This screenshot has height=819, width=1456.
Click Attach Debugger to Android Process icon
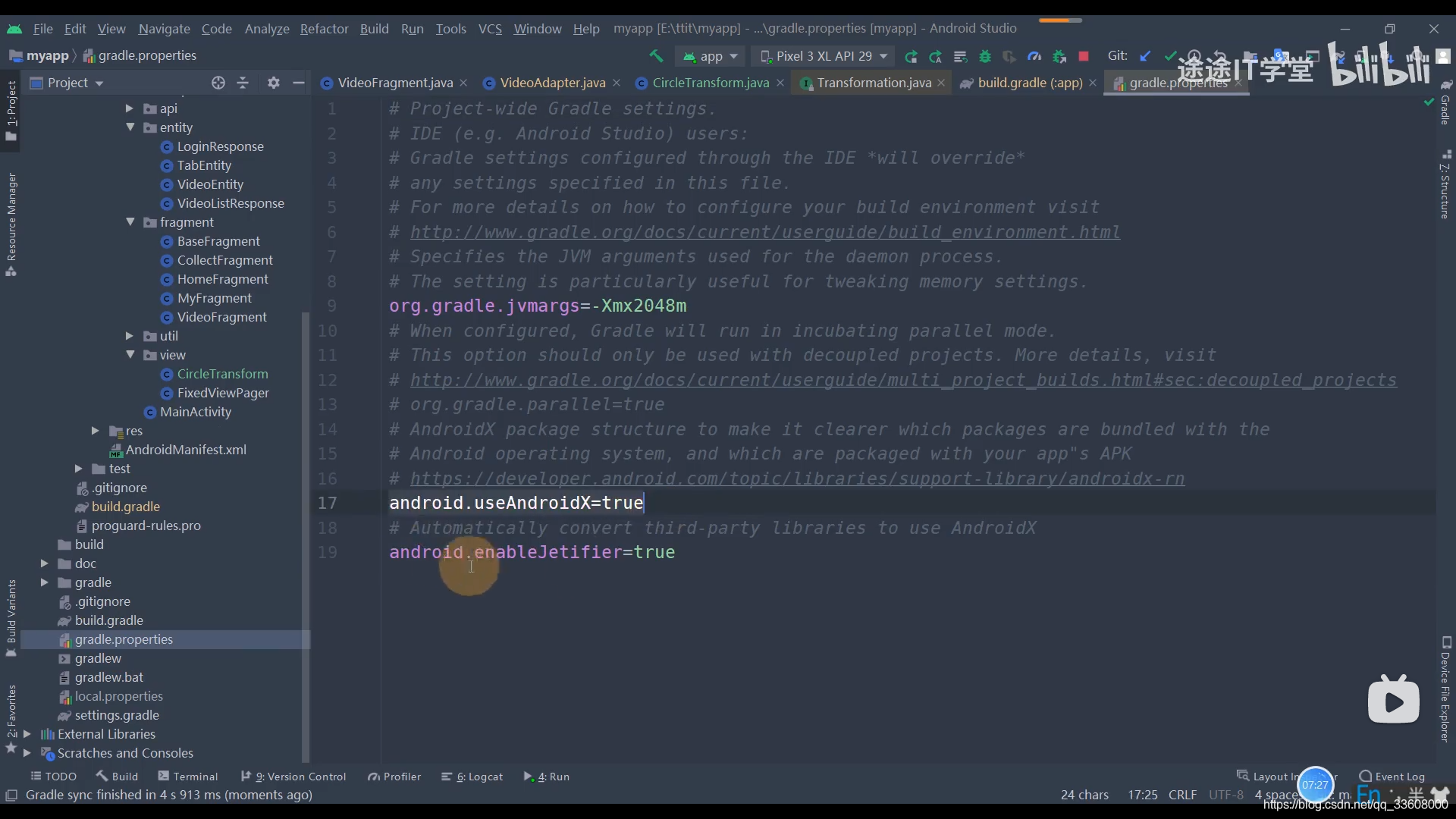point(1059,56)
